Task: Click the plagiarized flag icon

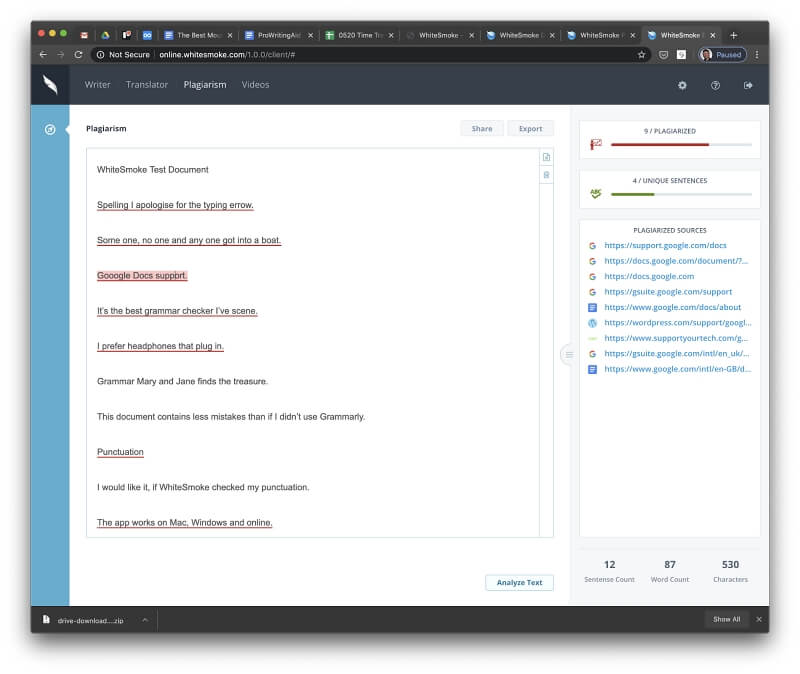Action: [x=596, y=144]
